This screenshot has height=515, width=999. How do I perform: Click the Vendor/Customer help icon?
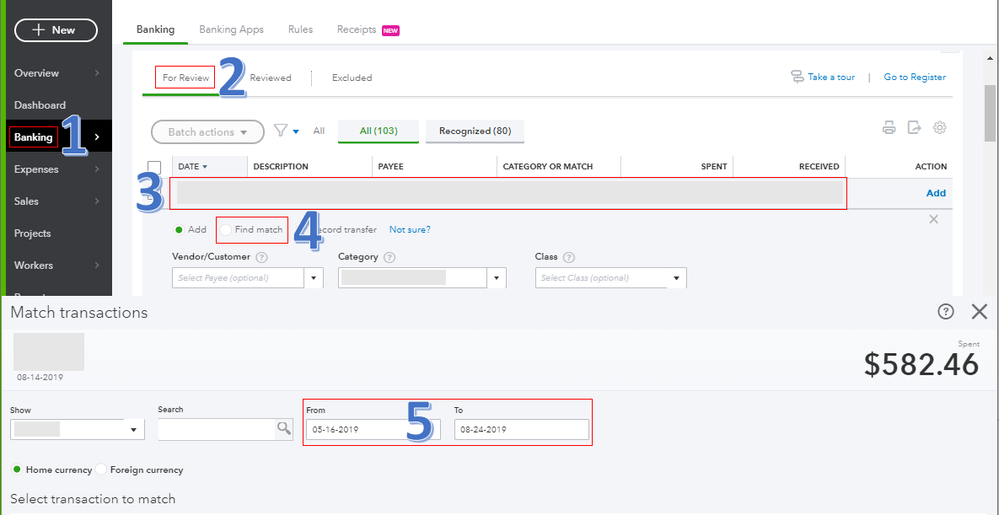click(x=261, y=258)
